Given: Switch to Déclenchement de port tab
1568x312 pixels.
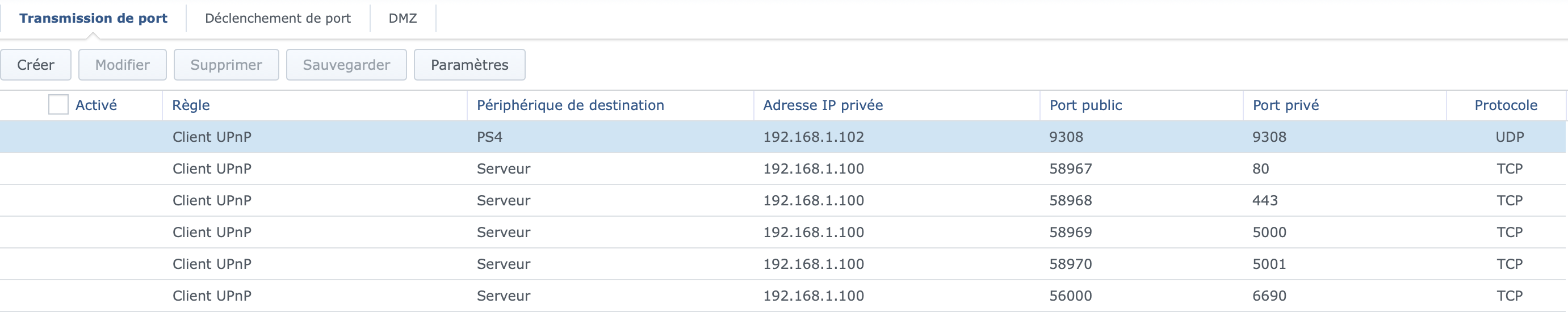Looking at the screenshot, I should point(278,18).
